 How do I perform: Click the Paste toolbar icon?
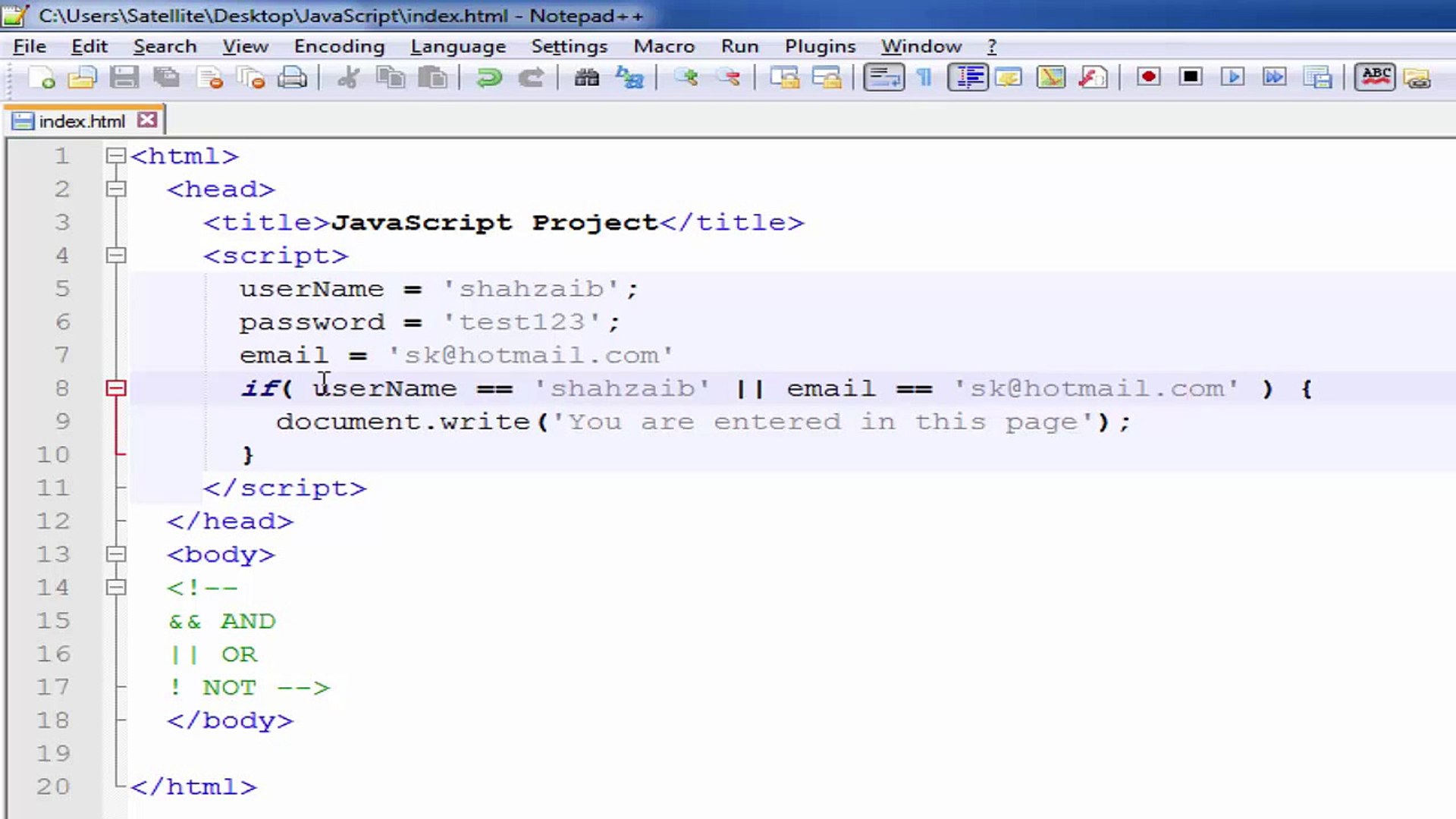point(433,77)
